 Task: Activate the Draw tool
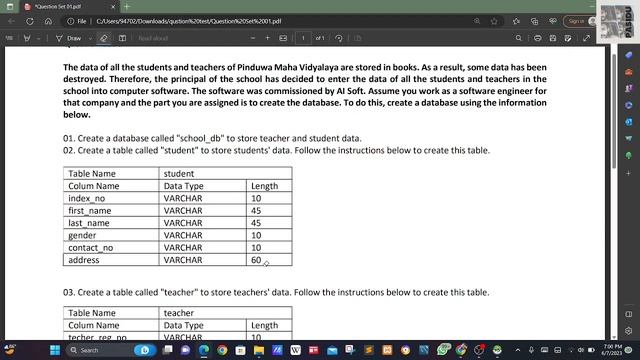(x=69, y=38)
